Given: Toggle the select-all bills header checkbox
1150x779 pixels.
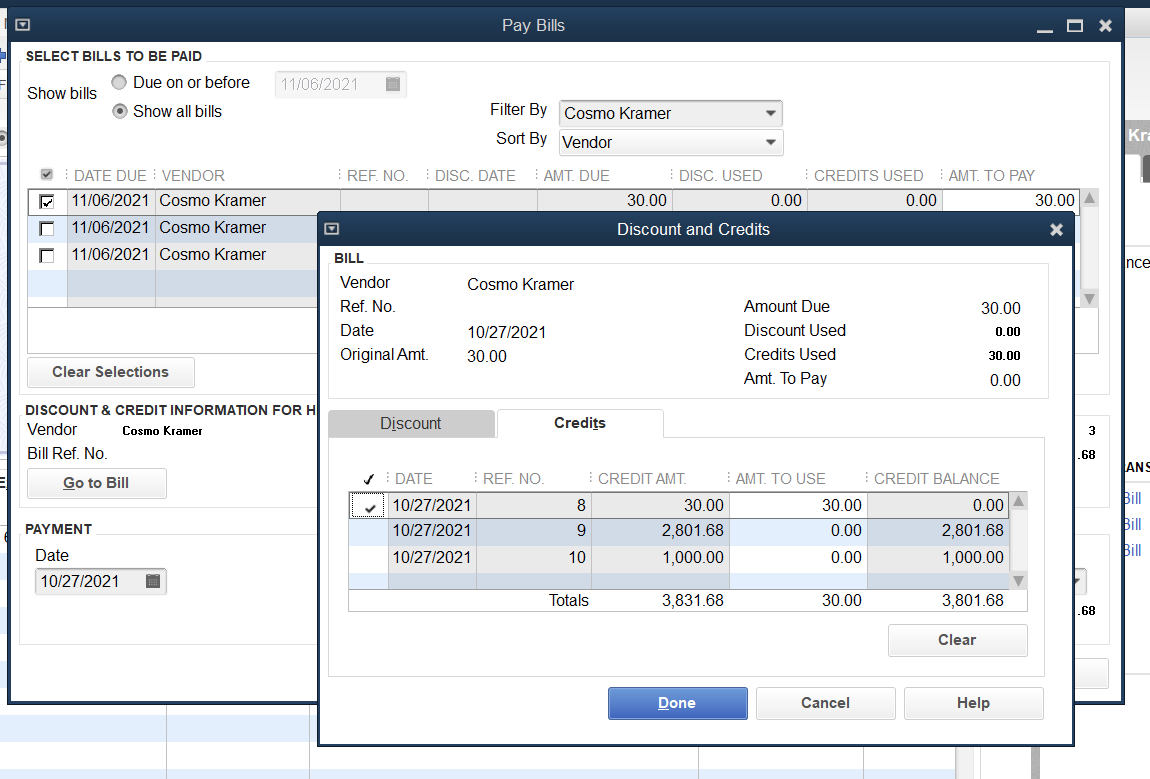Looking at the screenshot, I should click(x=46, y=175).
